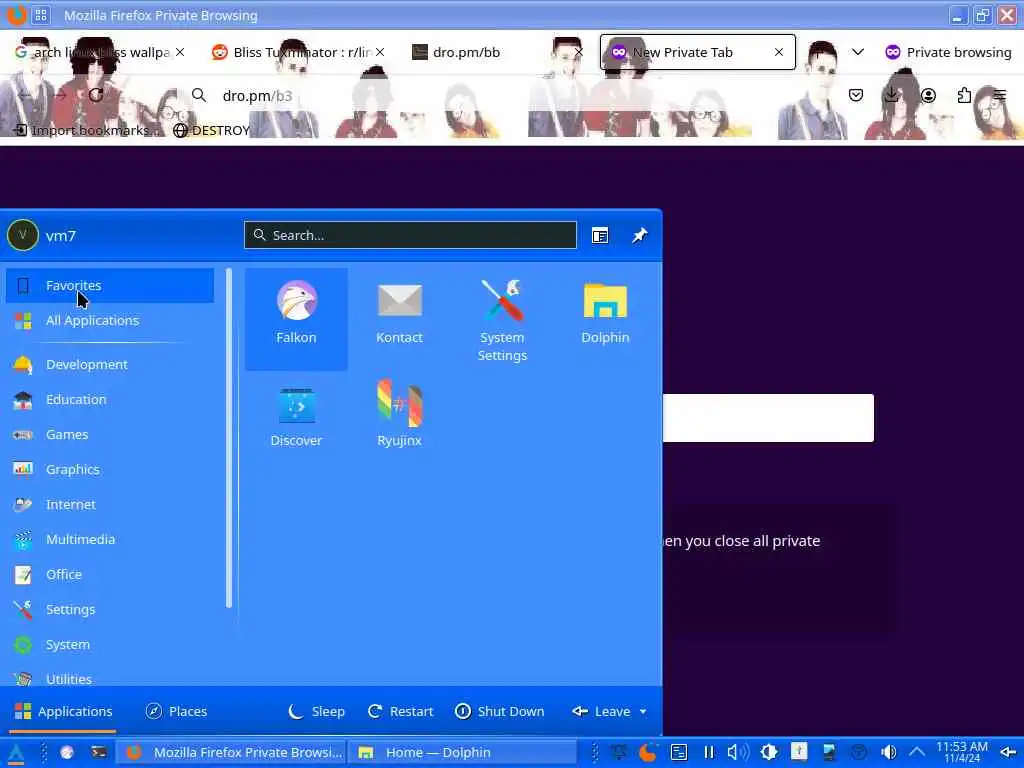
Task: Click the Restart button
Action: 400,711
